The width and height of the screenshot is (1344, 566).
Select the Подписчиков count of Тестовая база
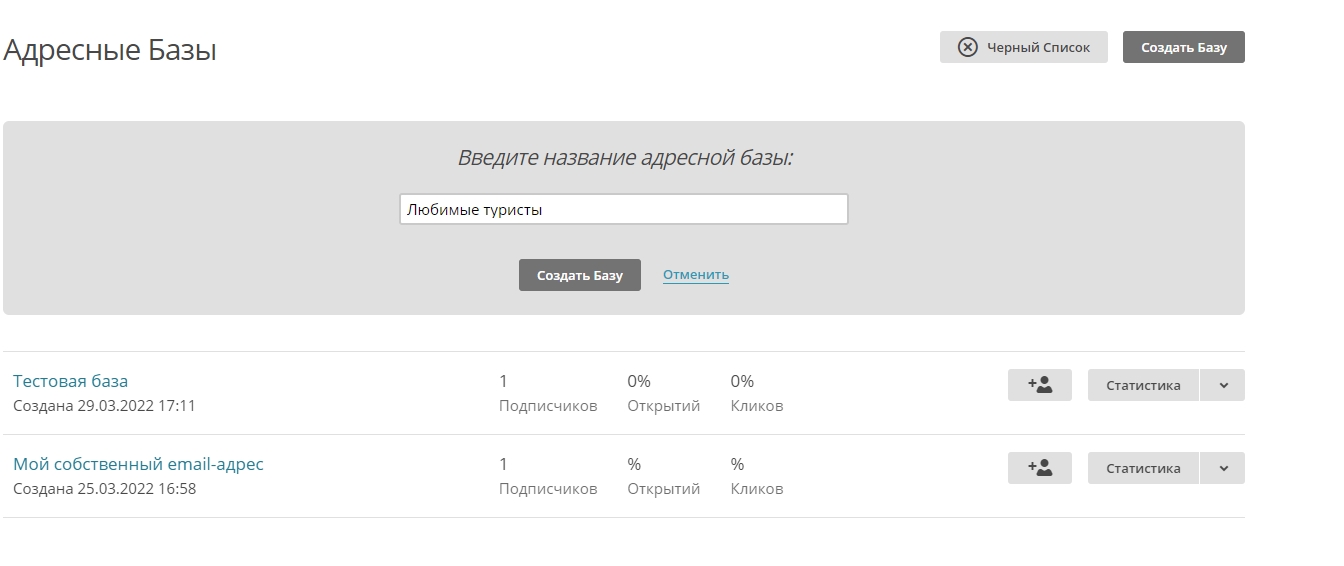(x=504, y=381)
